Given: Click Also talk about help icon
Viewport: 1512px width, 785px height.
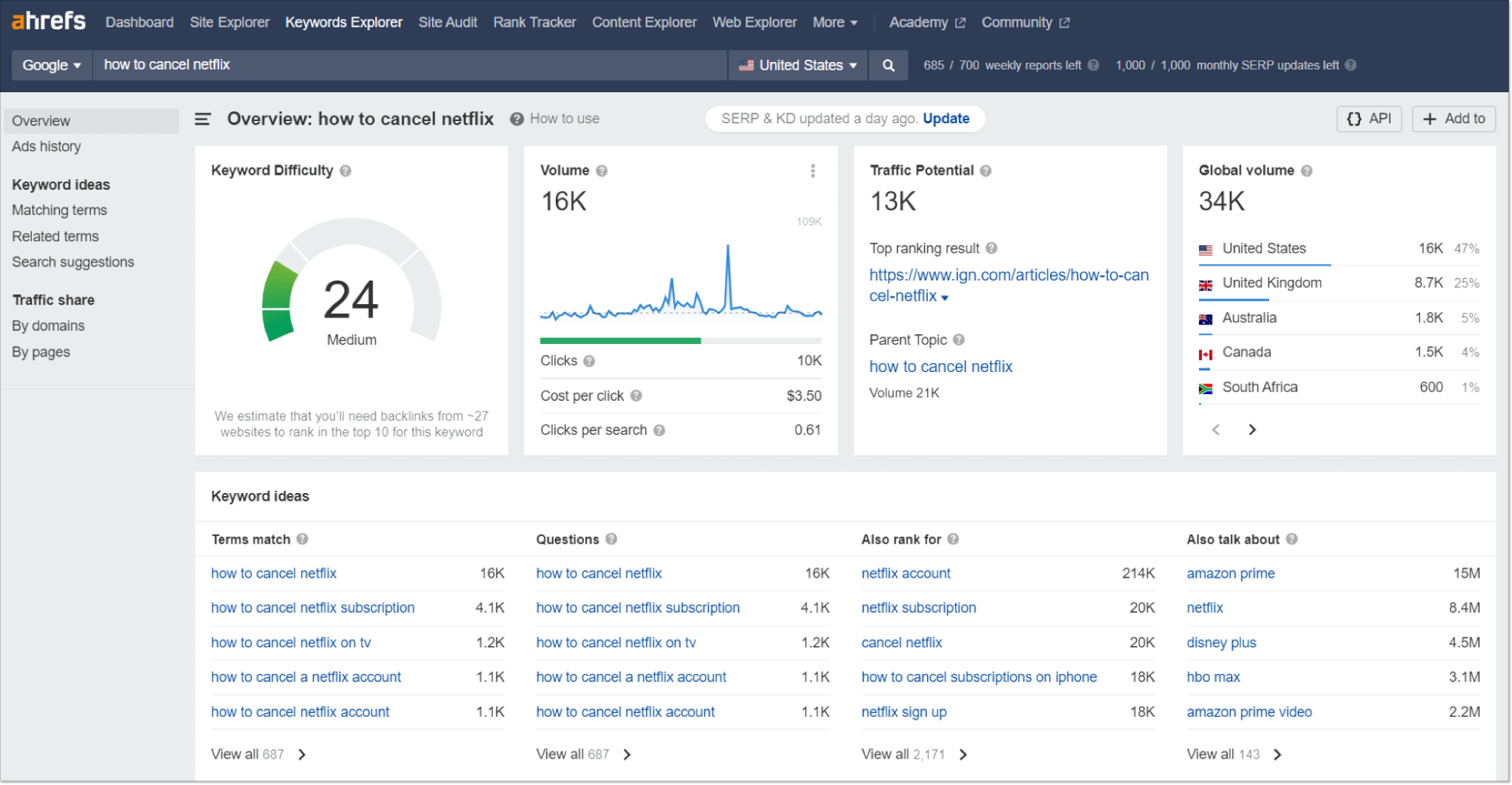Looking at the screenshot, I should coord(1292,539).
